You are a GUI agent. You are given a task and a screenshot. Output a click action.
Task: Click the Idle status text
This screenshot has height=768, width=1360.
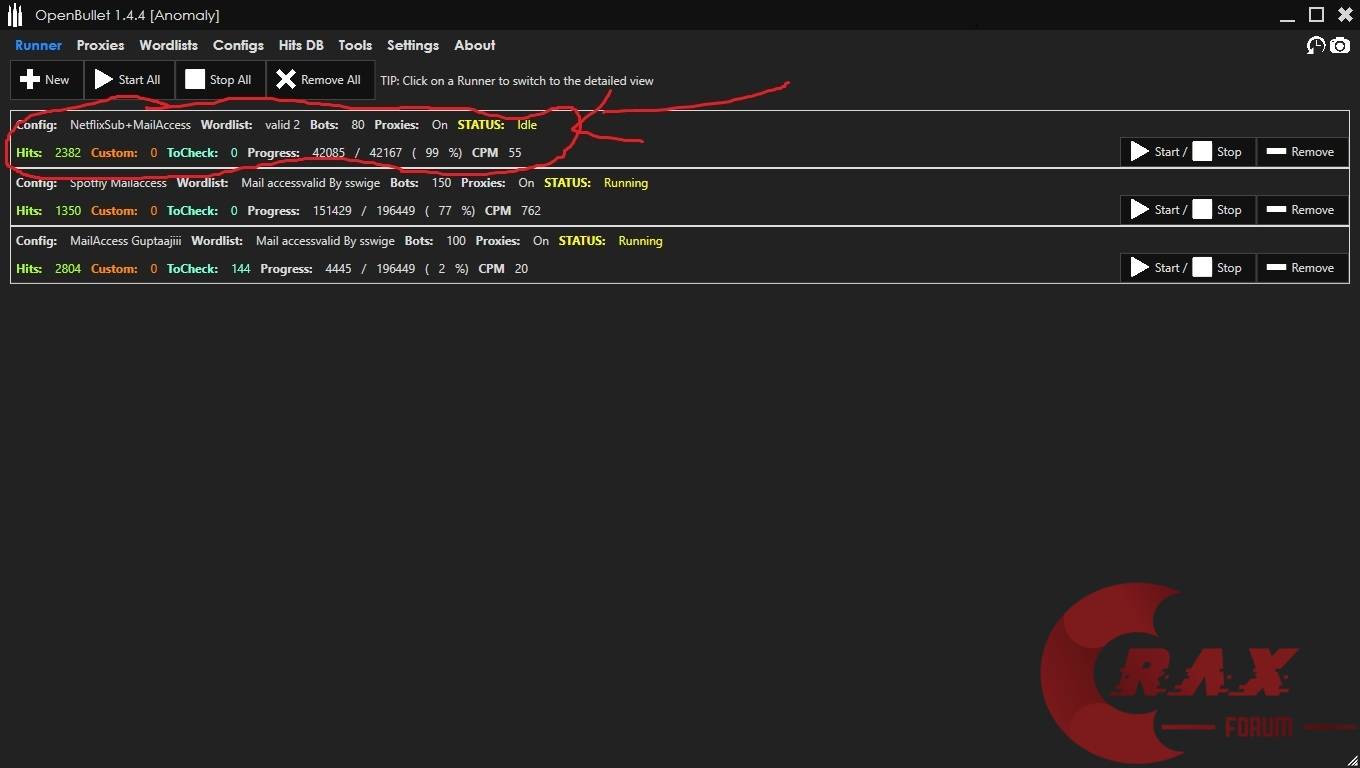coord(527,125)
